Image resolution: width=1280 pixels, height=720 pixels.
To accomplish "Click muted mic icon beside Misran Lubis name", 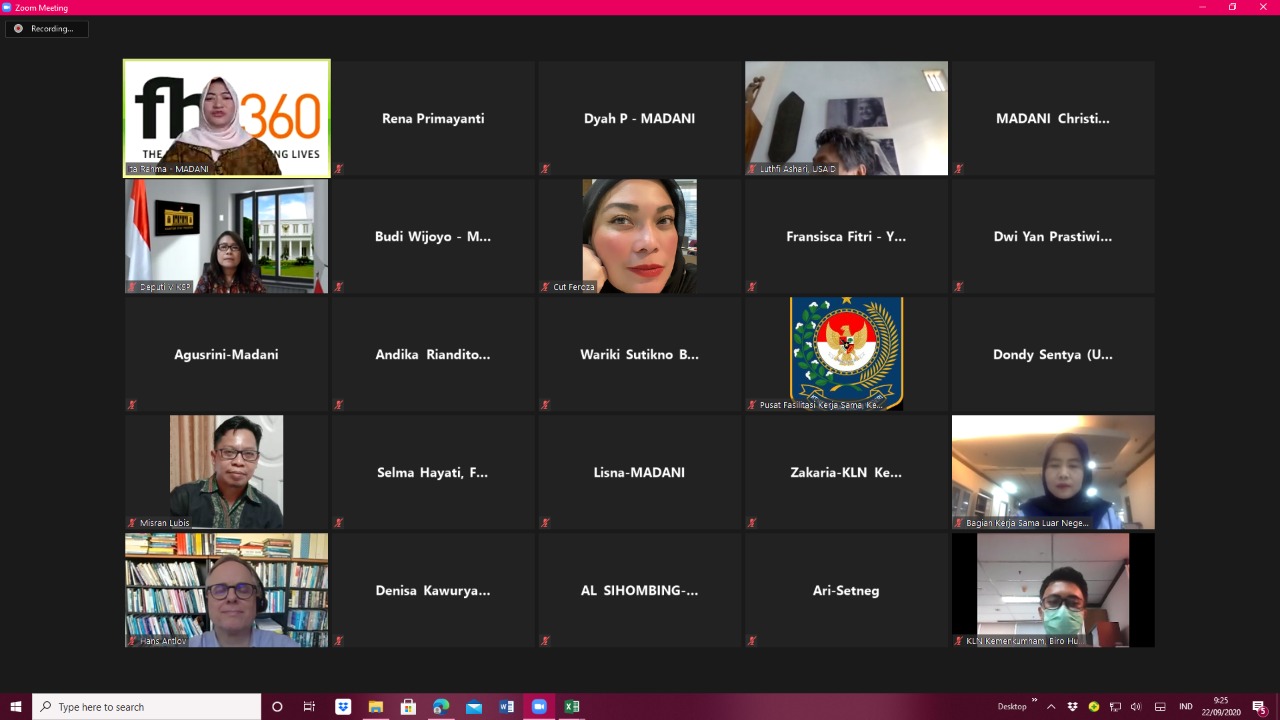I will (x=131, y=523).
